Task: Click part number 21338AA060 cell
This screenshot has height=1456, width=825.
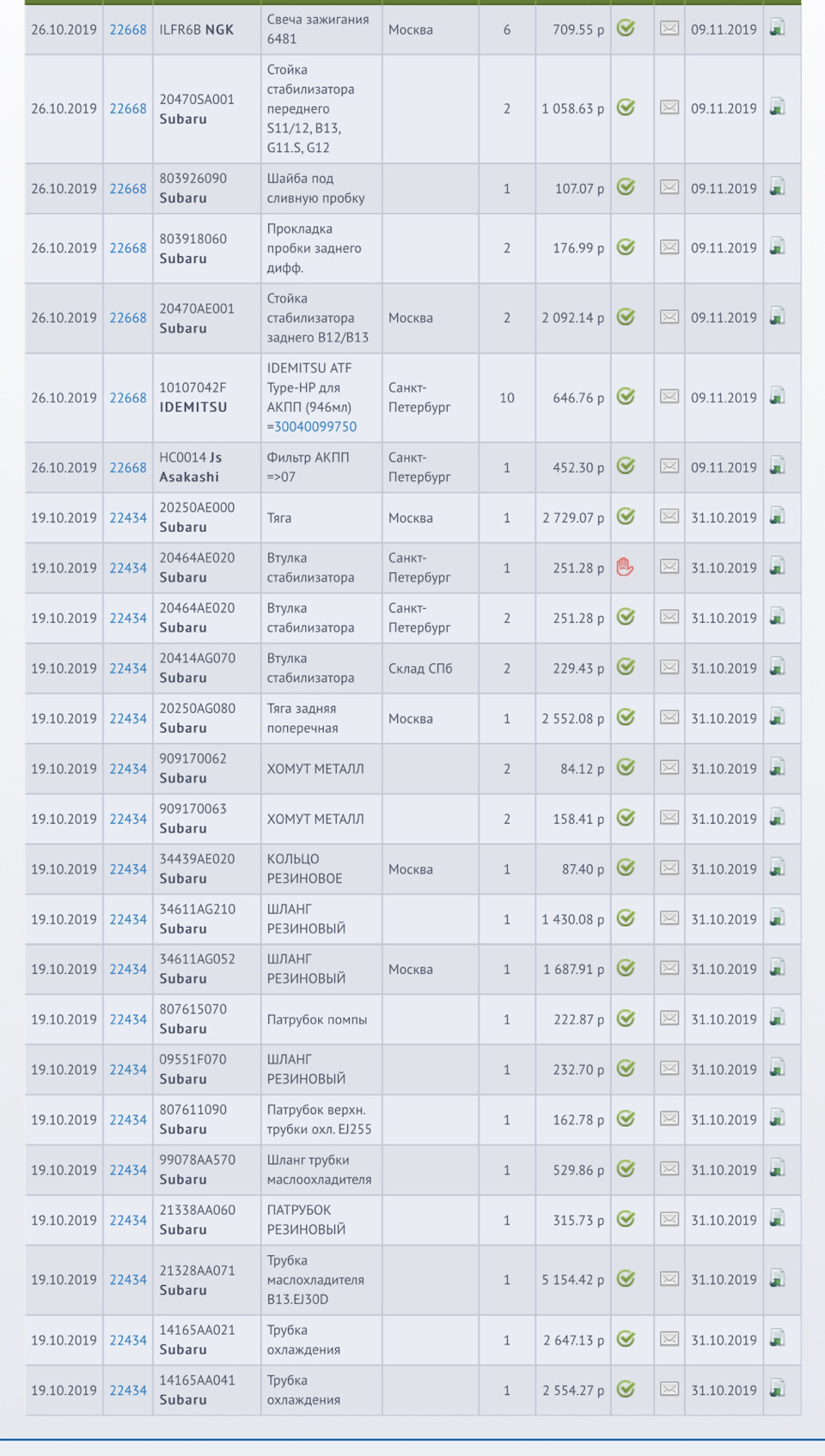Action: 197,1210
